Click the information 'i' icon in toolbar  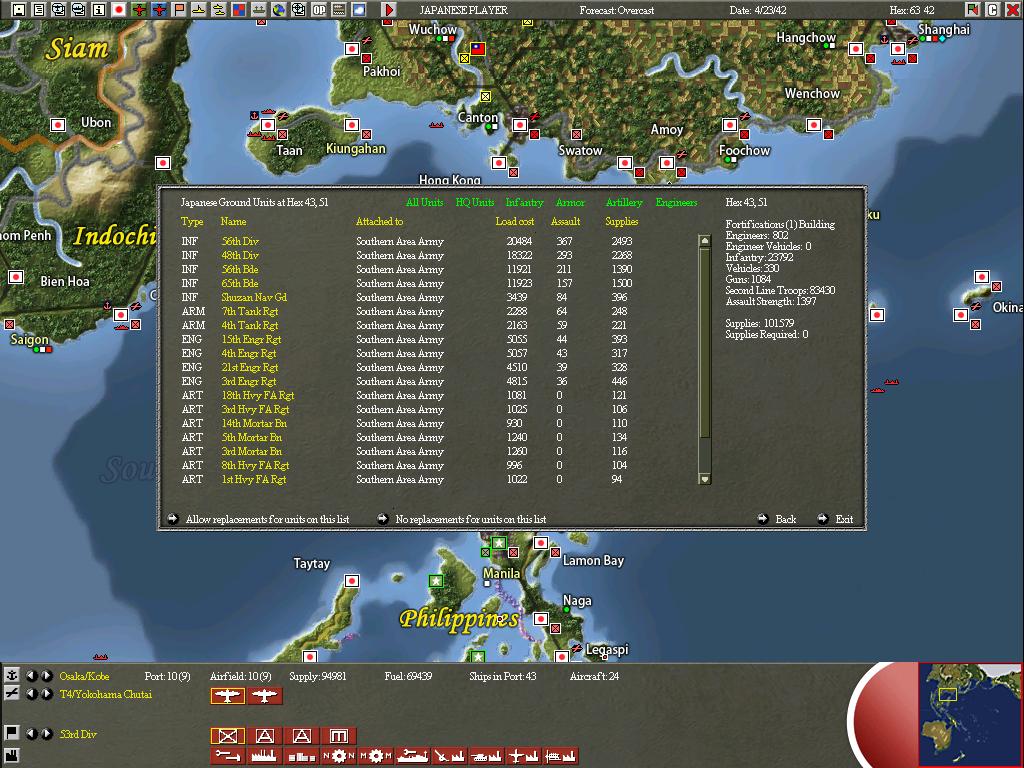point(99,10)
